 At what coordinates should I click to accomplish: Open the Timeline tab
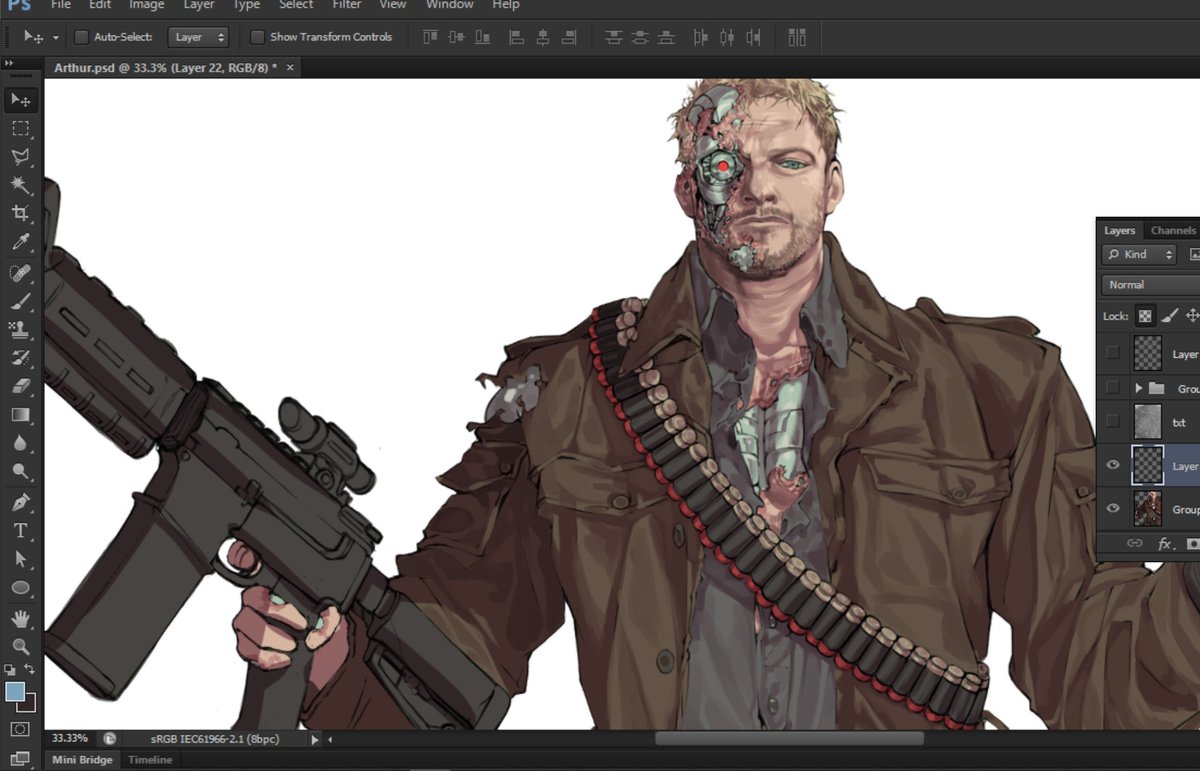[150, 760]
